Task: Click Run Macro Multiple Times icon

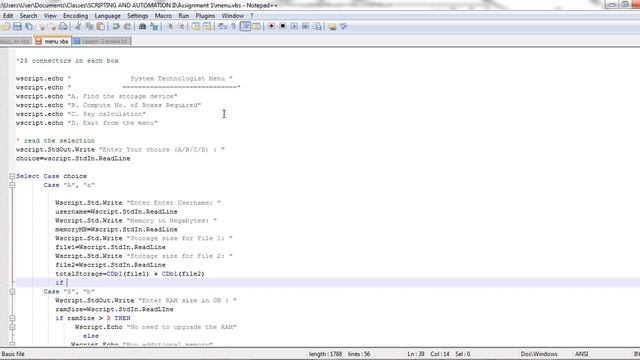Action: coord(305,27)
